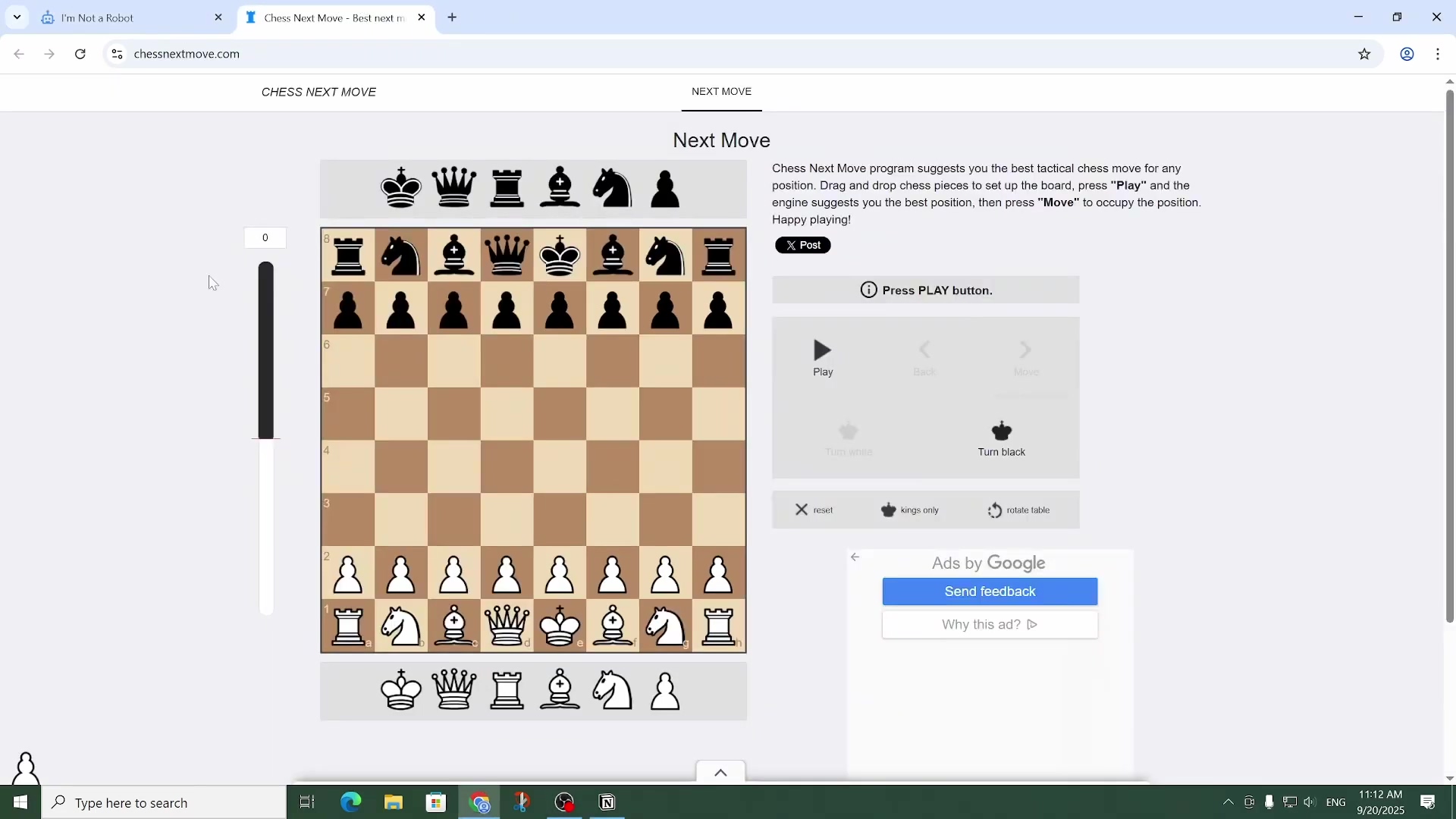Reset the chess board
Image resolution: width=1456 pixels, height=819 pixels.
coord(814,510)
